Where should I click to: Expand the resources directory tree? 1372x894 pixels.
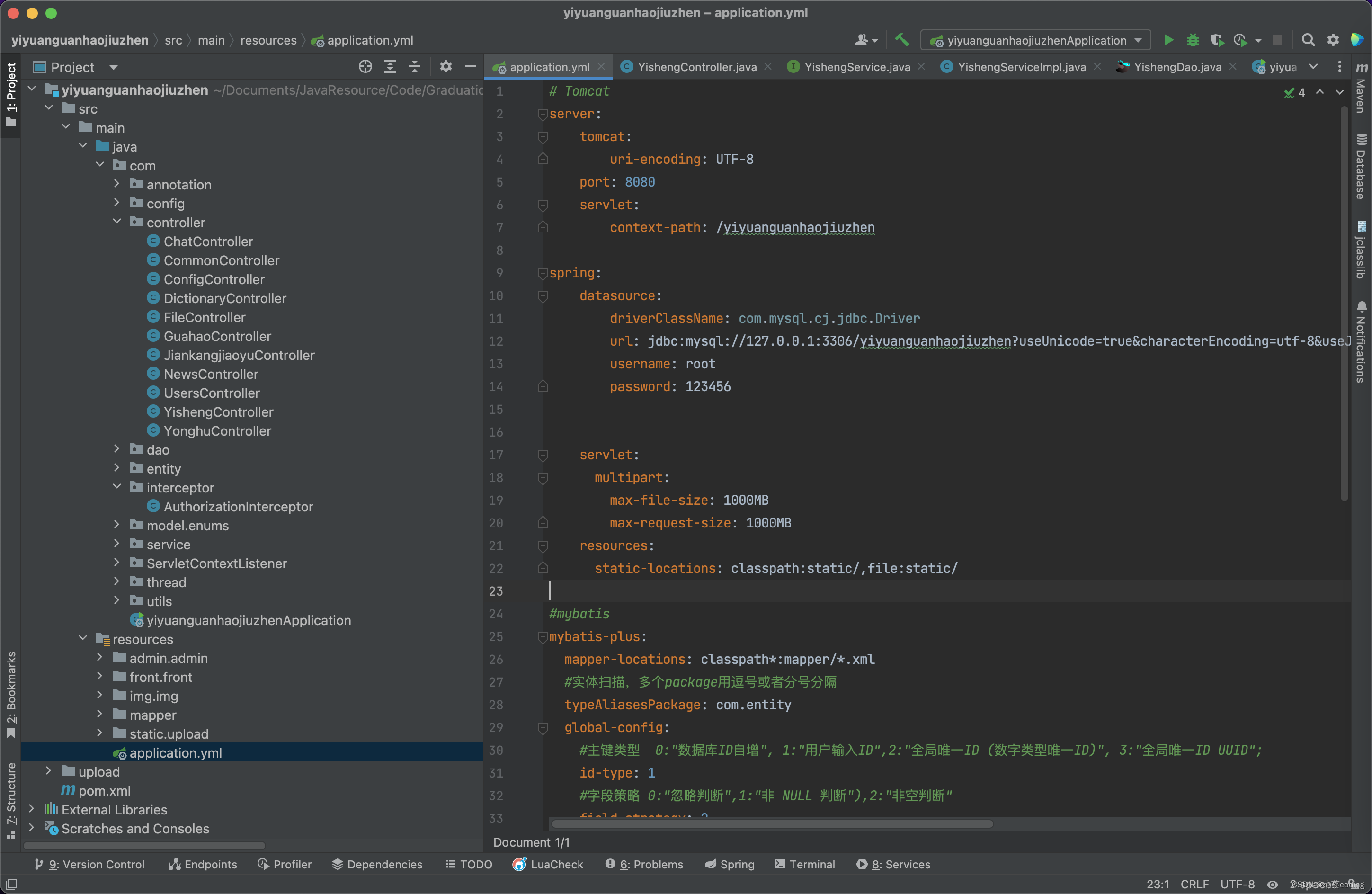(x=84, y=638)
